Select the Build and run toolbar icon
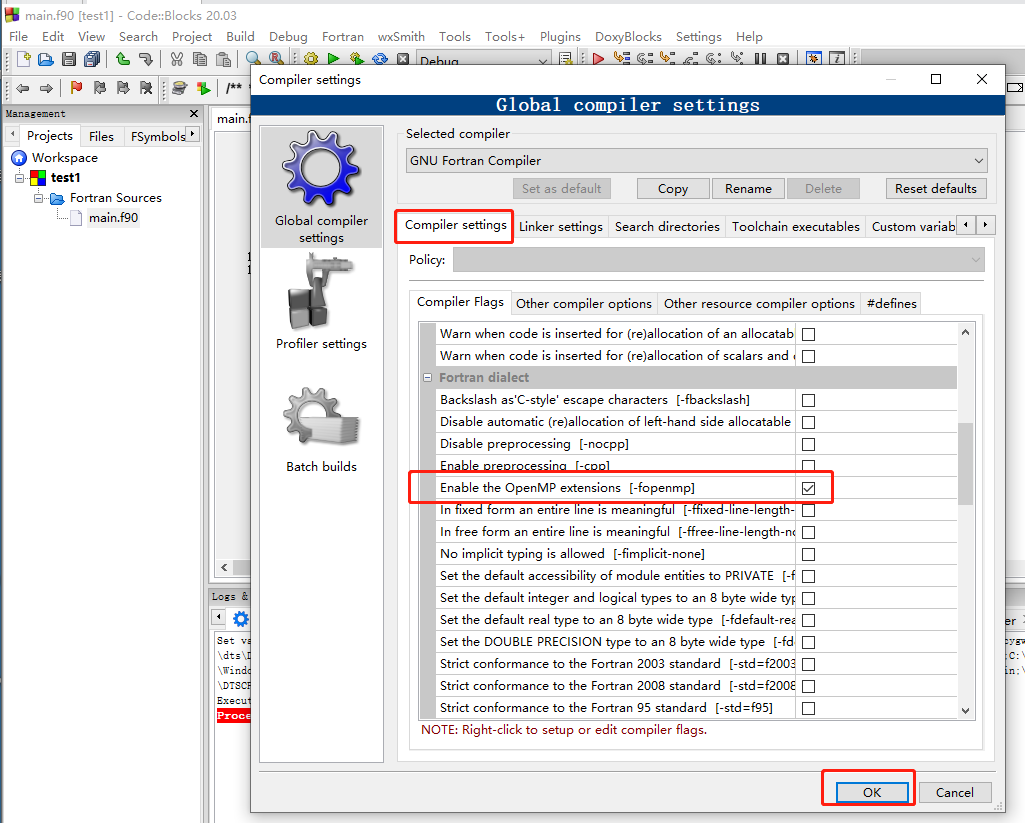Viewport: 1025px width, 823px height. click(x=358, y=58)
